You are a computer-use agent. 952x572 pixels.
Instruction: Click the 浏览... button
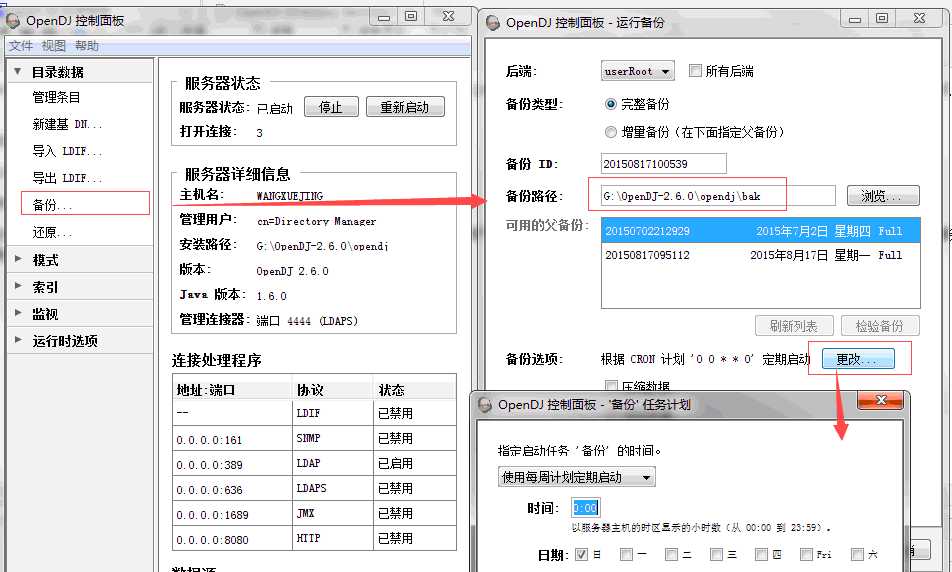point(883,196)
